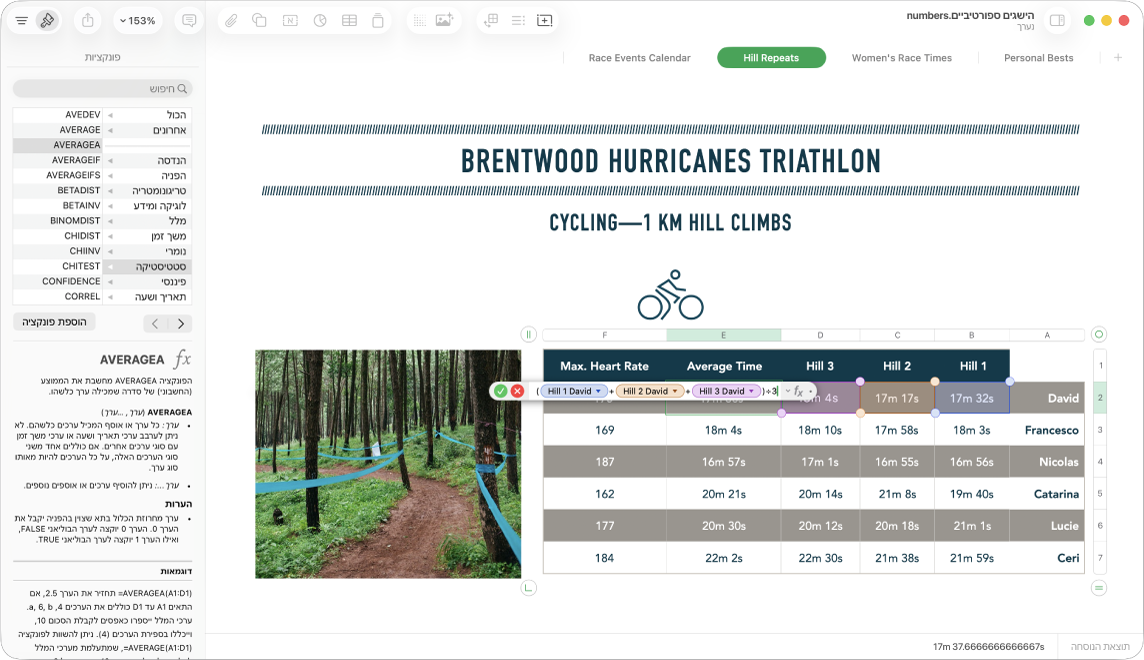Toggle the sidebar panel icon at top right
This screenshot has height=660, width=1144.
click(1057, 20)
